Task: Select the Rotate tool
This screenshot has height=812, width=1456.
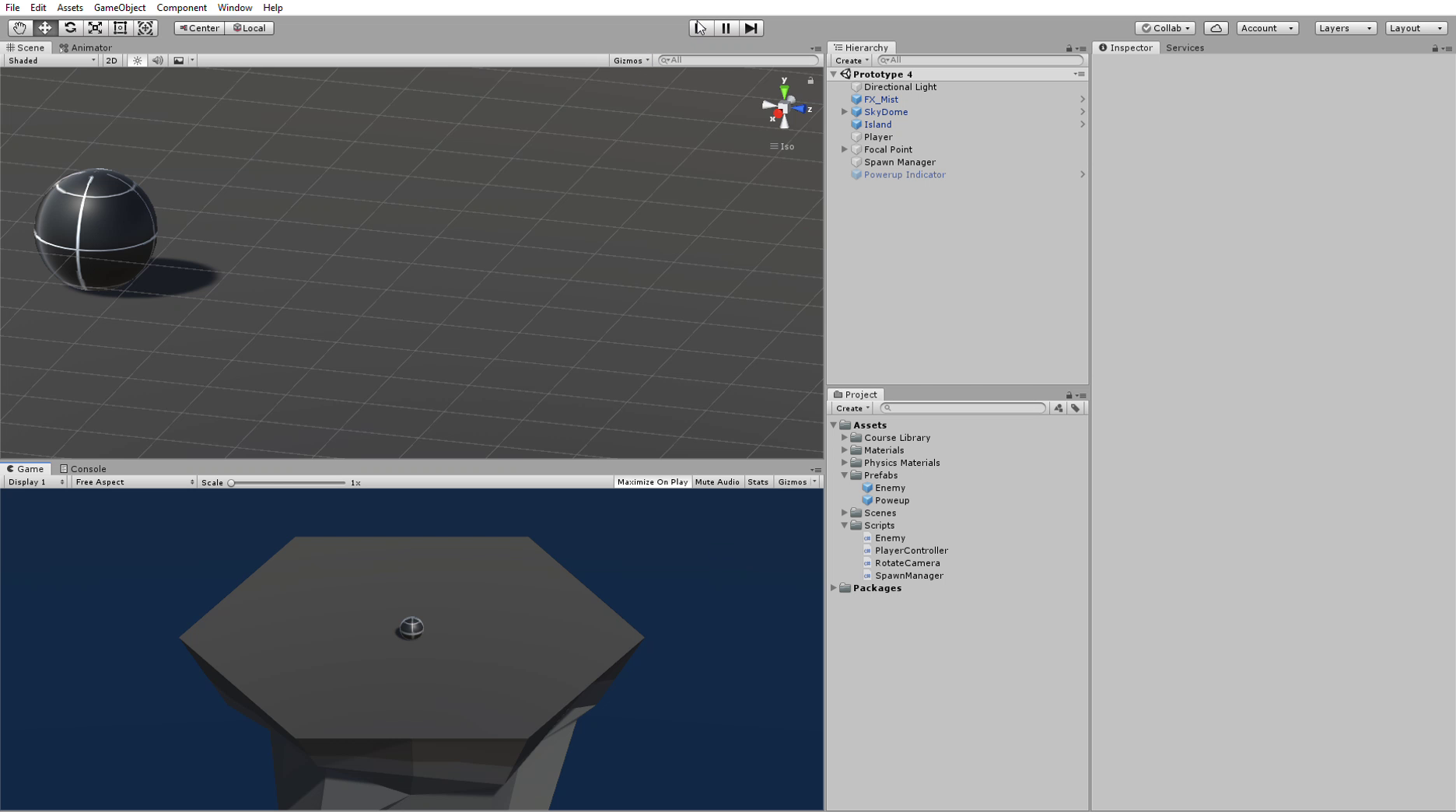Action: (70, 28)
